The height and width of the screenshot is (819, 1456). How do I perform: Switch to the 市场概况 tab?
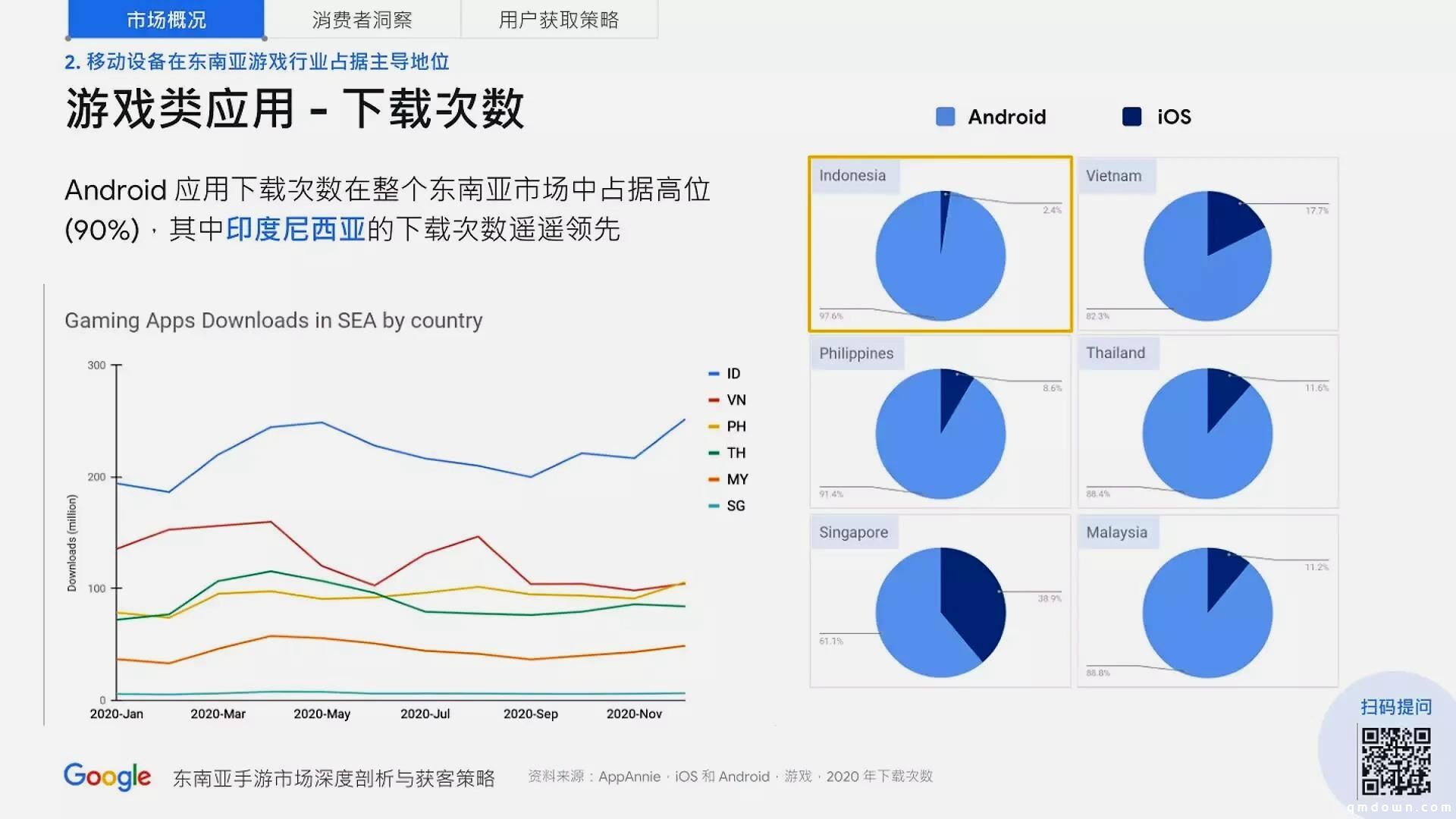point(166,20)
